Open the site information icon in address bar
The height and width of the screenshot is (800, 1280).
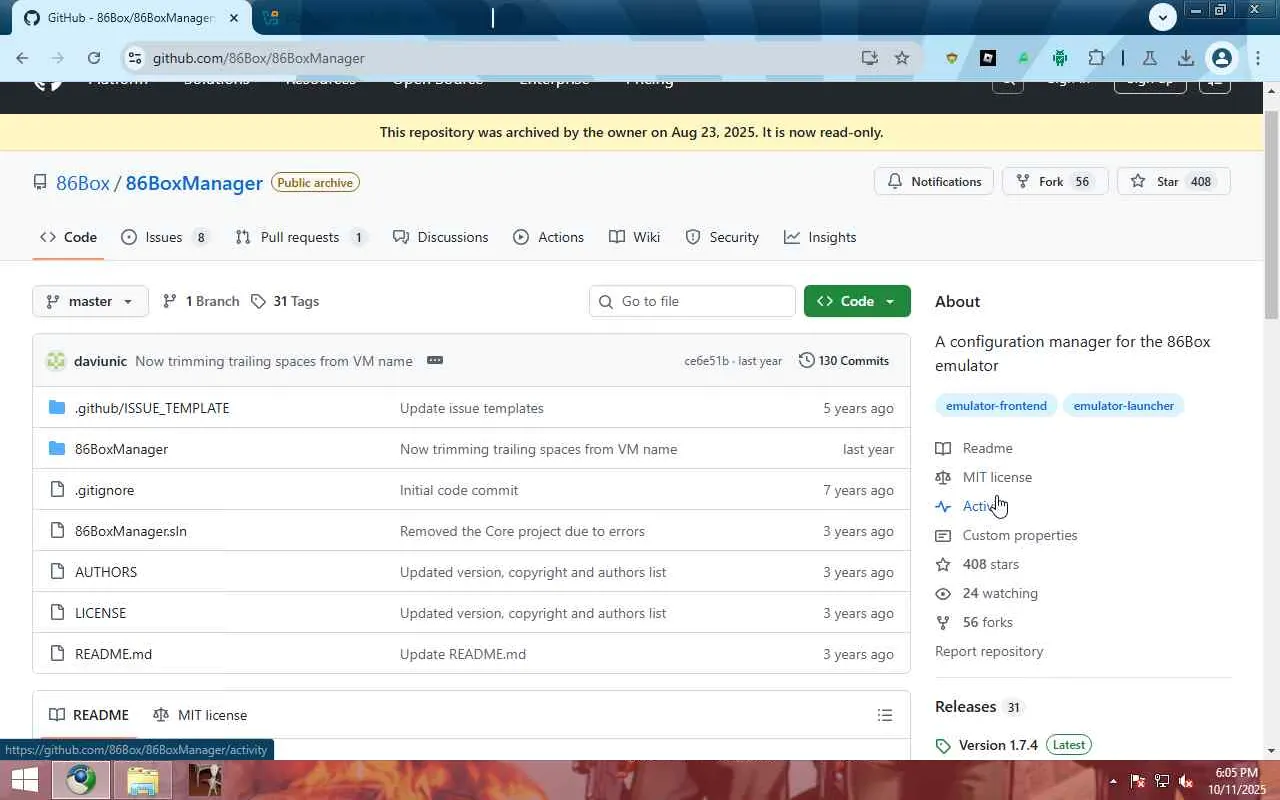(135, 58)
